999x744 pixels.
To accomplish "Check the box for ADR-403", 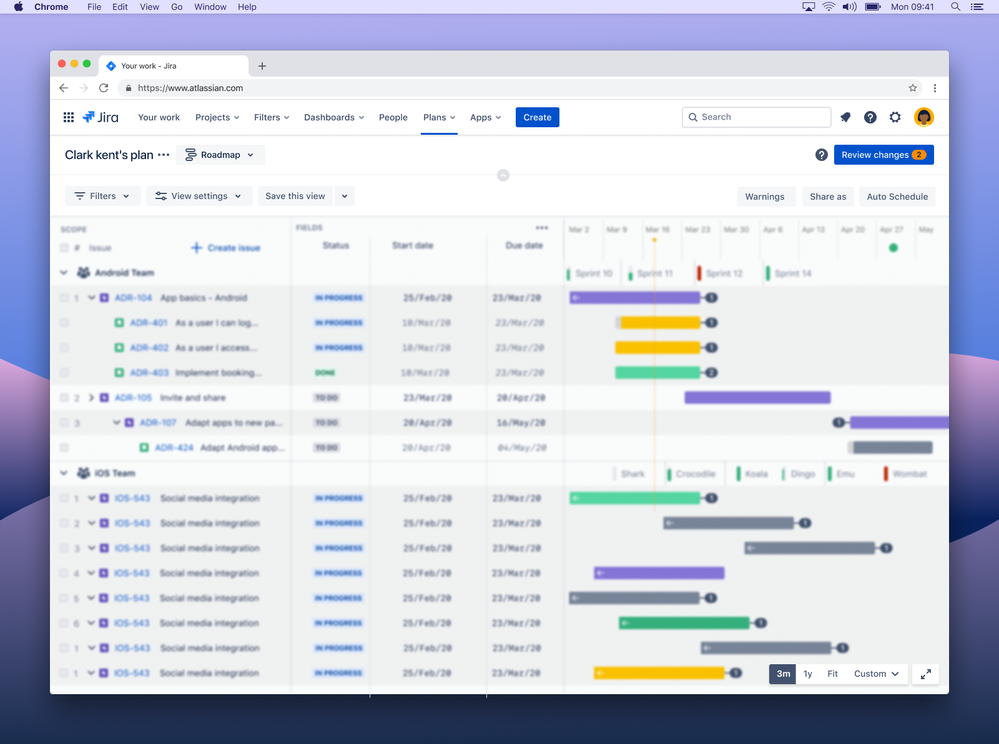I will 64,373.
